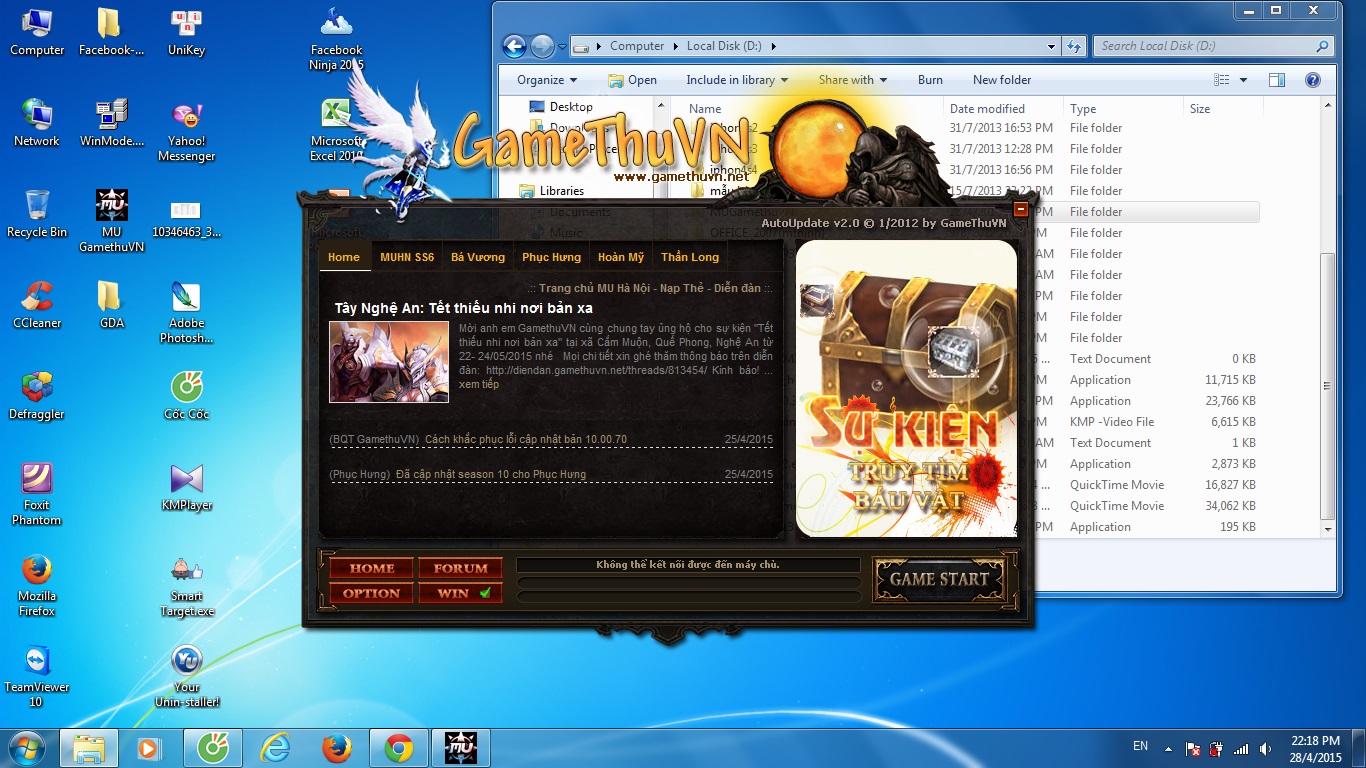Expand the Computer breadcrumb arrow in address bar
1366x768 pixels.
click(x=675, y=46)
